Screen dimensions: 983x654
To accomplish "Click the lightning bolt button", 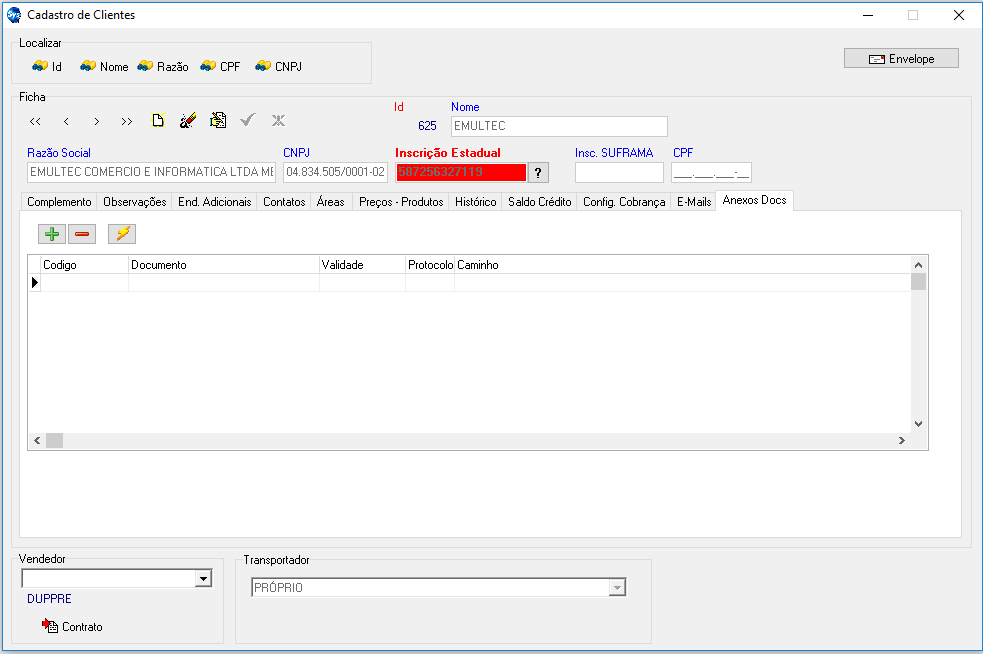I will (x=122, y=234).
